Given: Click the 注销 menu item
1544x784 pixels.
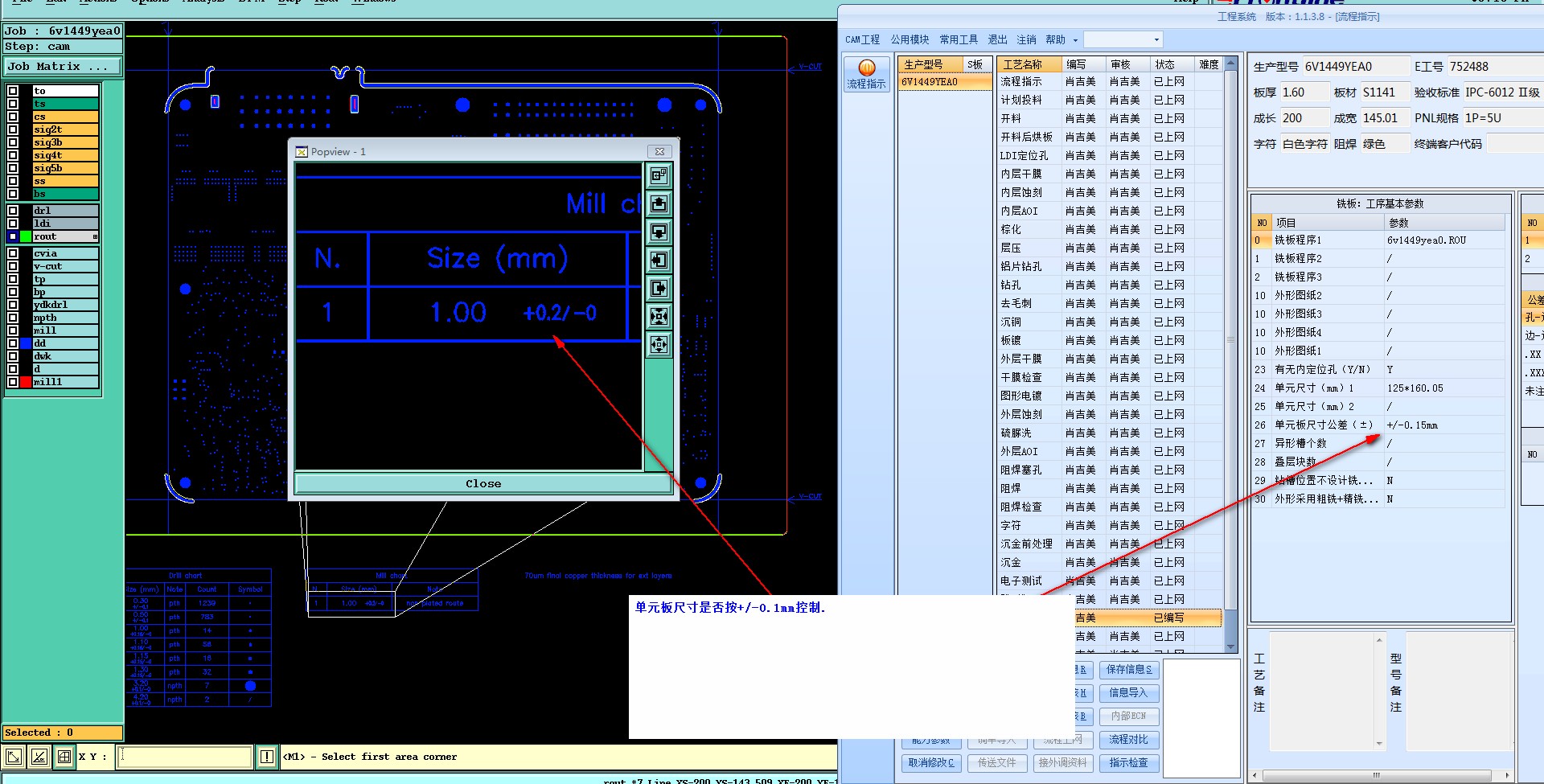Looking at the screenshot, I should pyautogui.click(x=1026, y=39).
